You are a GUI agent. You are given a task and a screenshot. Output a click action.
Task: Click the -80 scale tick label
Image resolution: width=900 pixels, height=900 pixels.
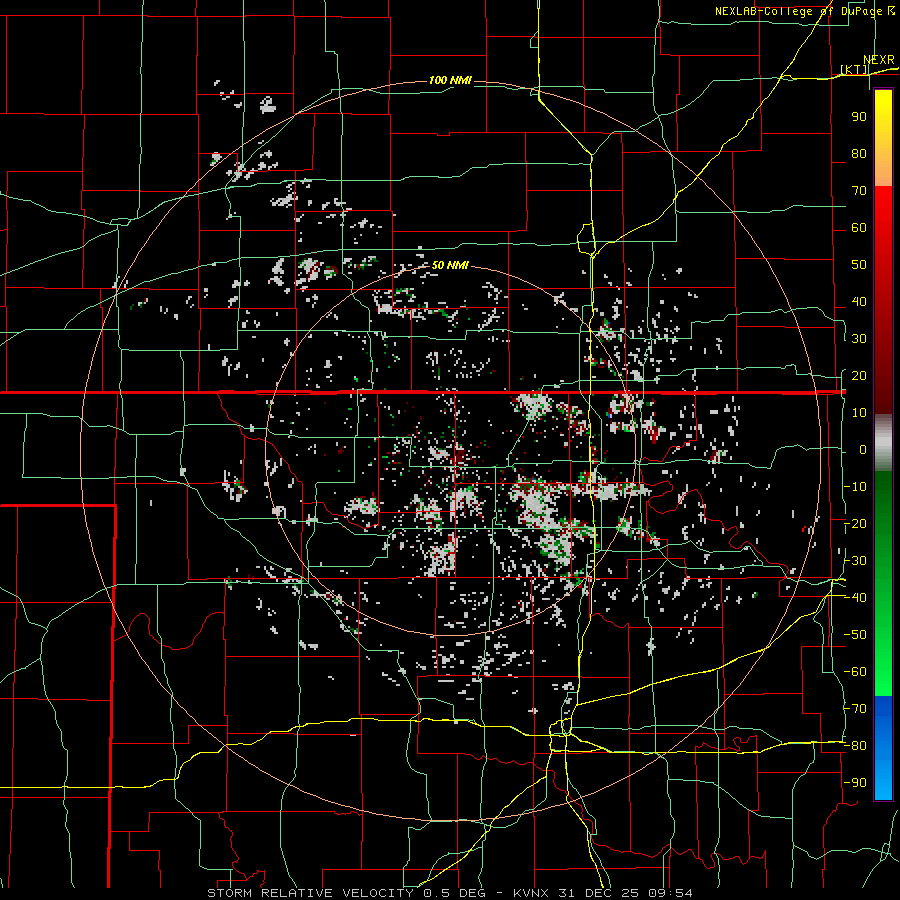[x=855, y=746]
